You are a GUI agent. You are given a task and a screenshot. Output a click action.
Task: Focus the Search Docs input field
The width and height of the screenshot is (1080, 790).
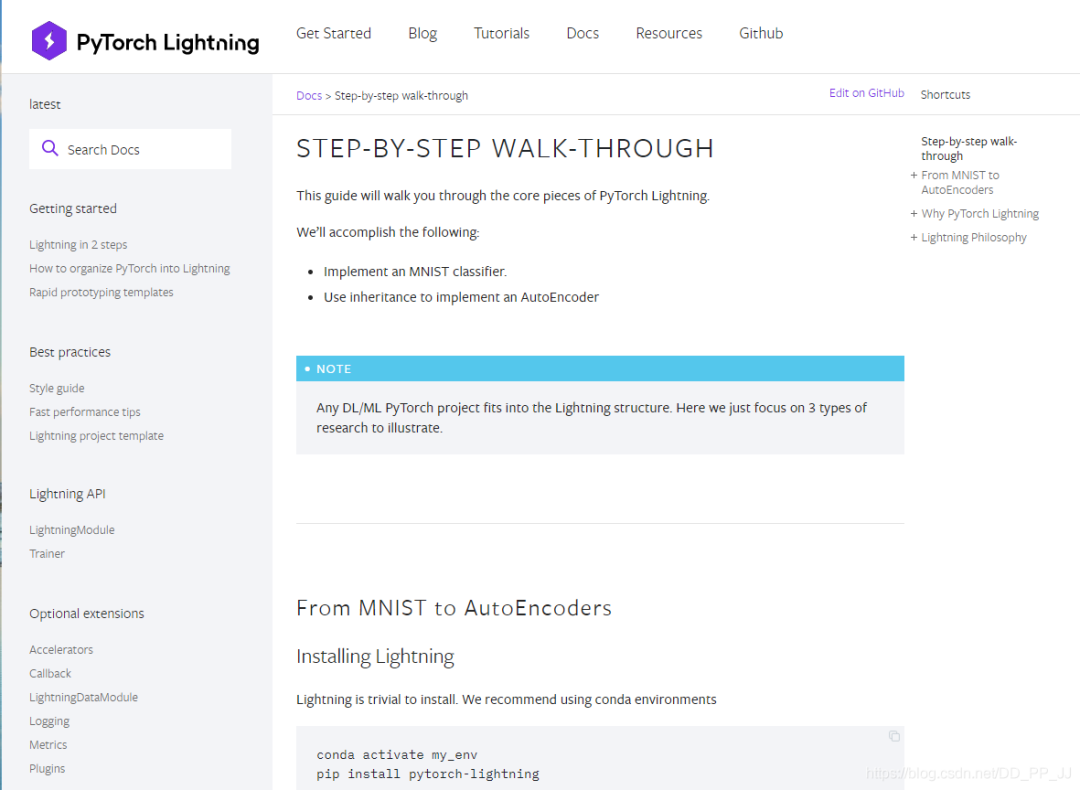(130, 149)
